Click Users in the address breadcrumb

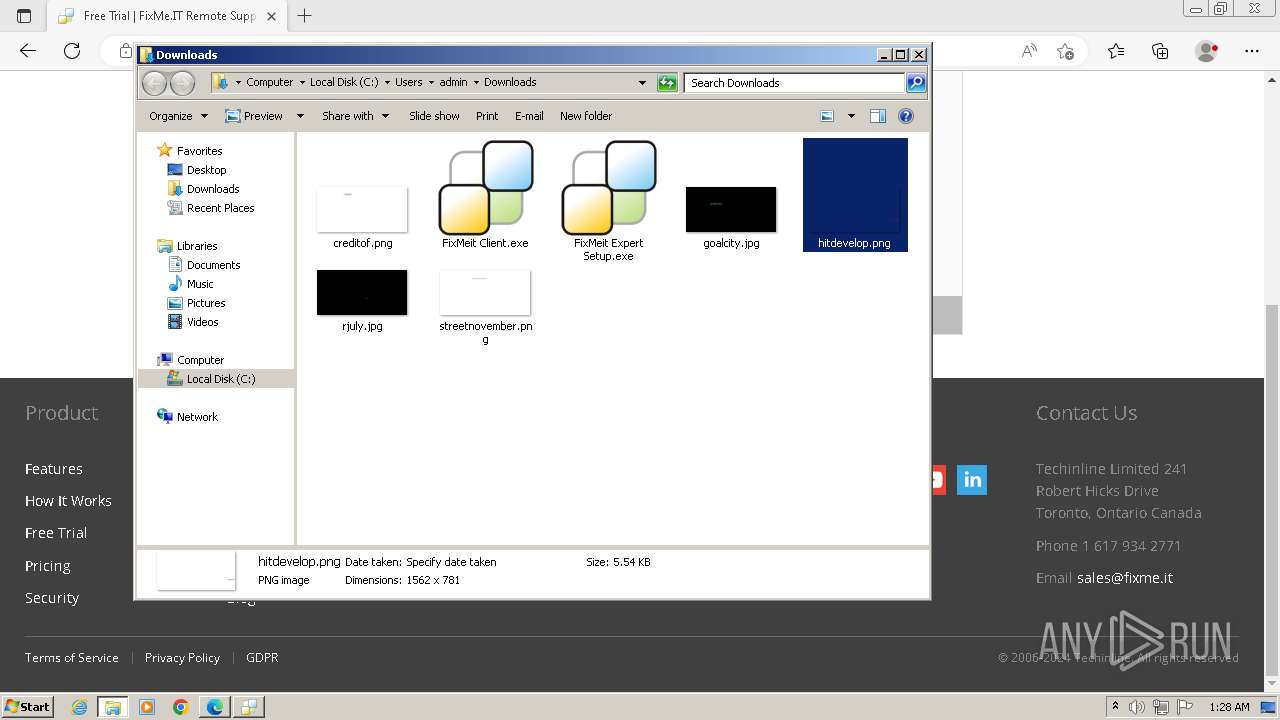coord(408,83)
